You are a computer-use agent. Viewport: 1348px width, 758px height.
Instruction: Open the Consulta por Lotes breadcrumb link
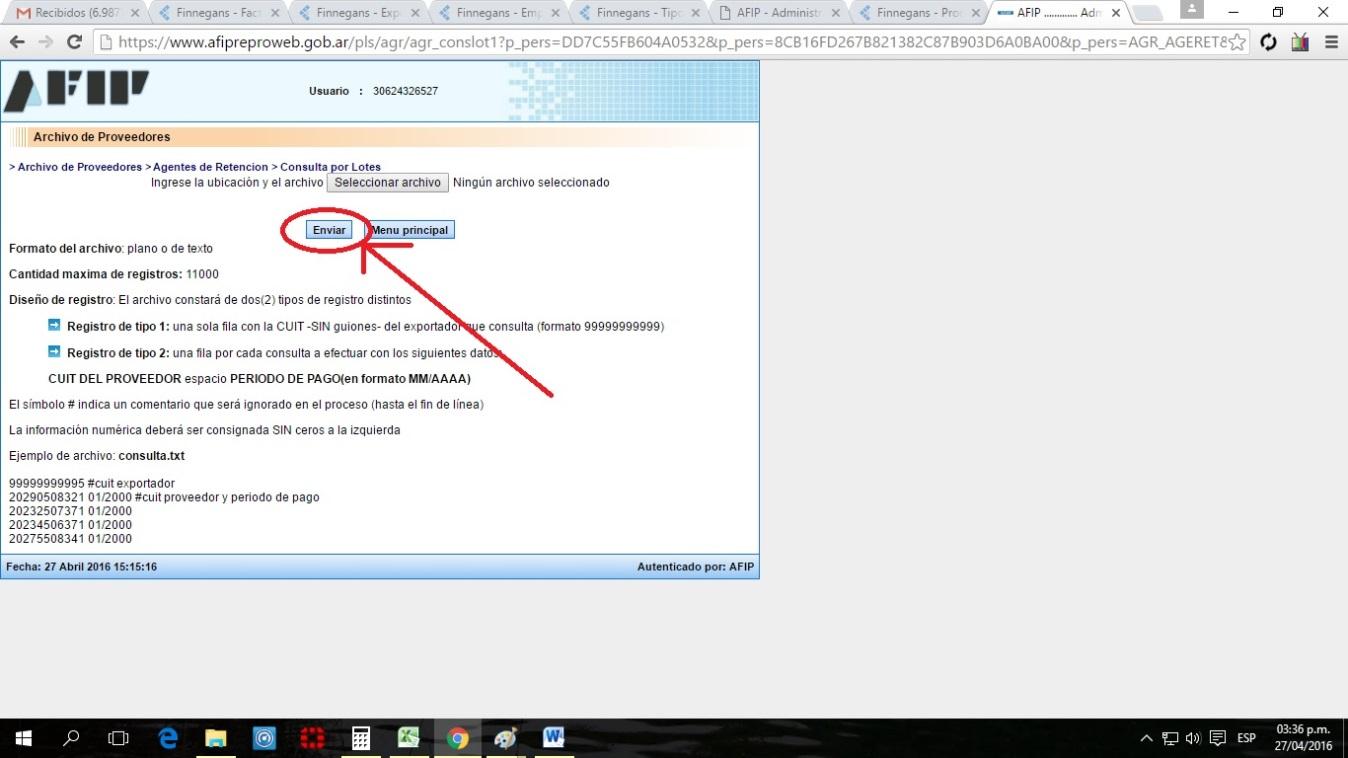(x=330, y=167)
